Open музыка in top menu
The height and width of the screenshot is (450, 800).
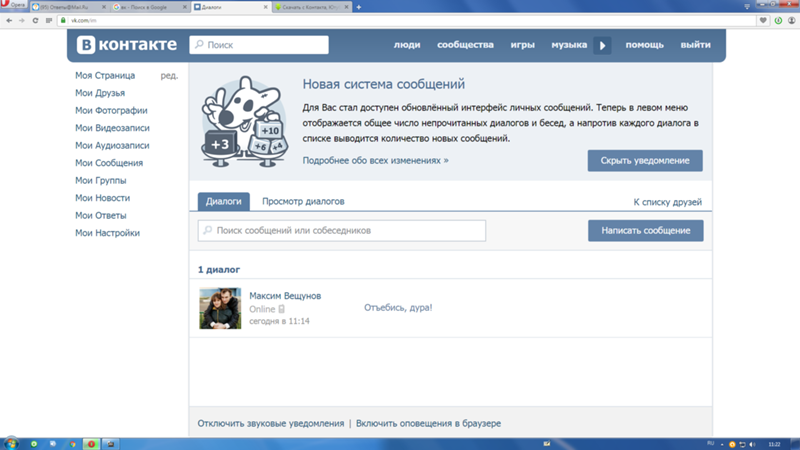coord(569,44)
